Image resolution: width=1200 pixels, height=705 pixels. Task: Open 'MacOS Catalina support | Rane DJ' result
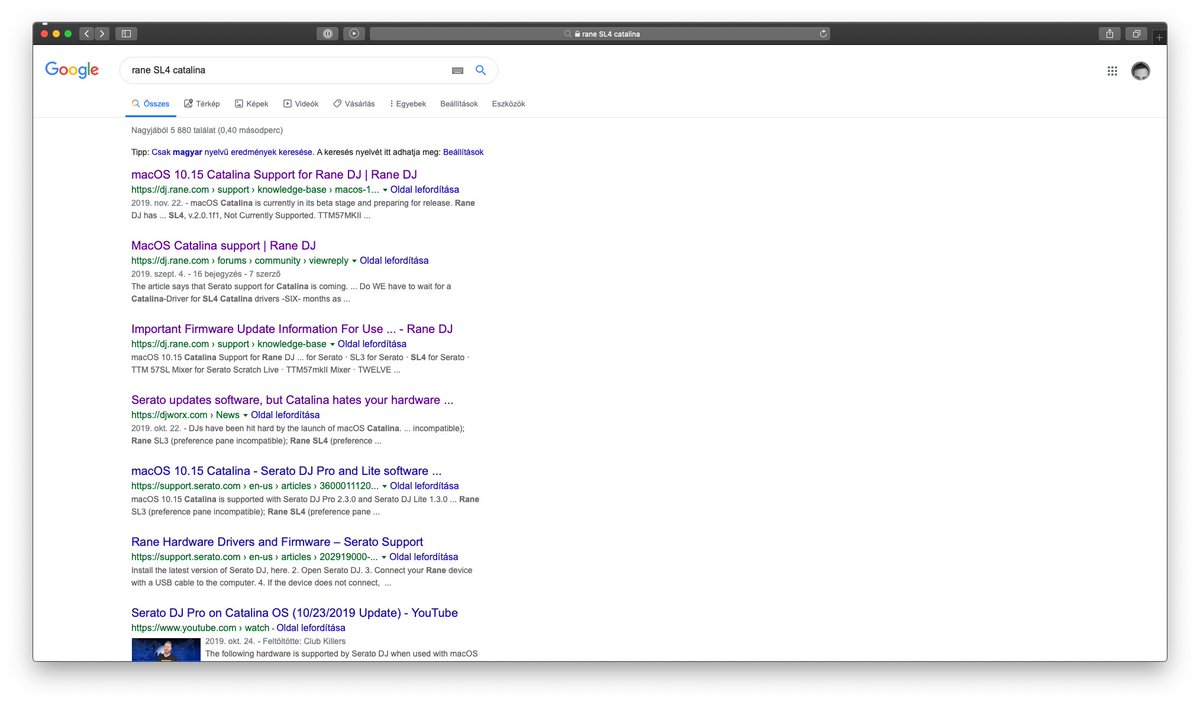tap(223, 246)
